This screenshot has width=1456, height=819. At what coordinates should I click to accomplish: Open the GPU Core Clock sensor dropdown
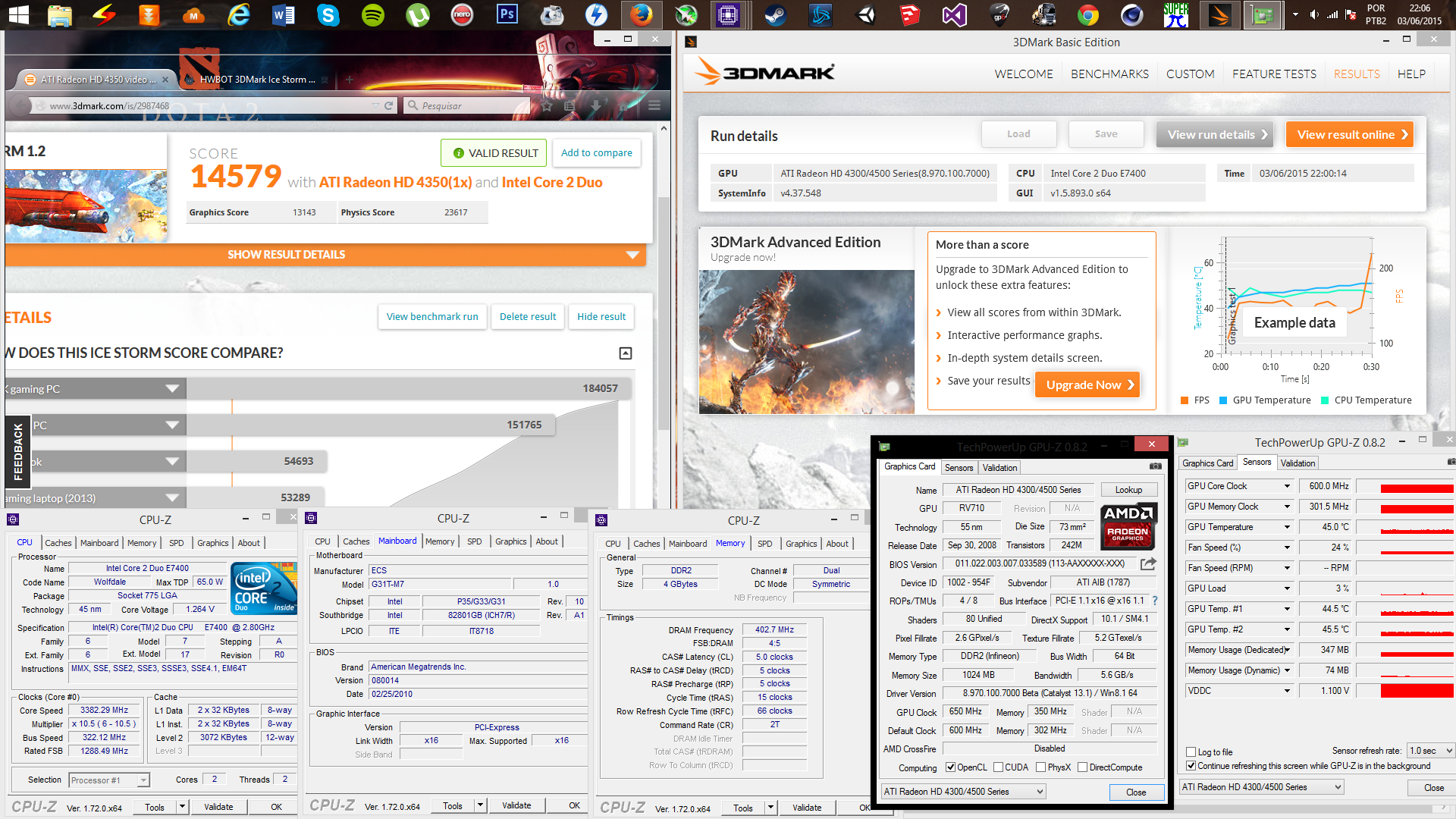pyautogui.click(x=1286, y=486)
